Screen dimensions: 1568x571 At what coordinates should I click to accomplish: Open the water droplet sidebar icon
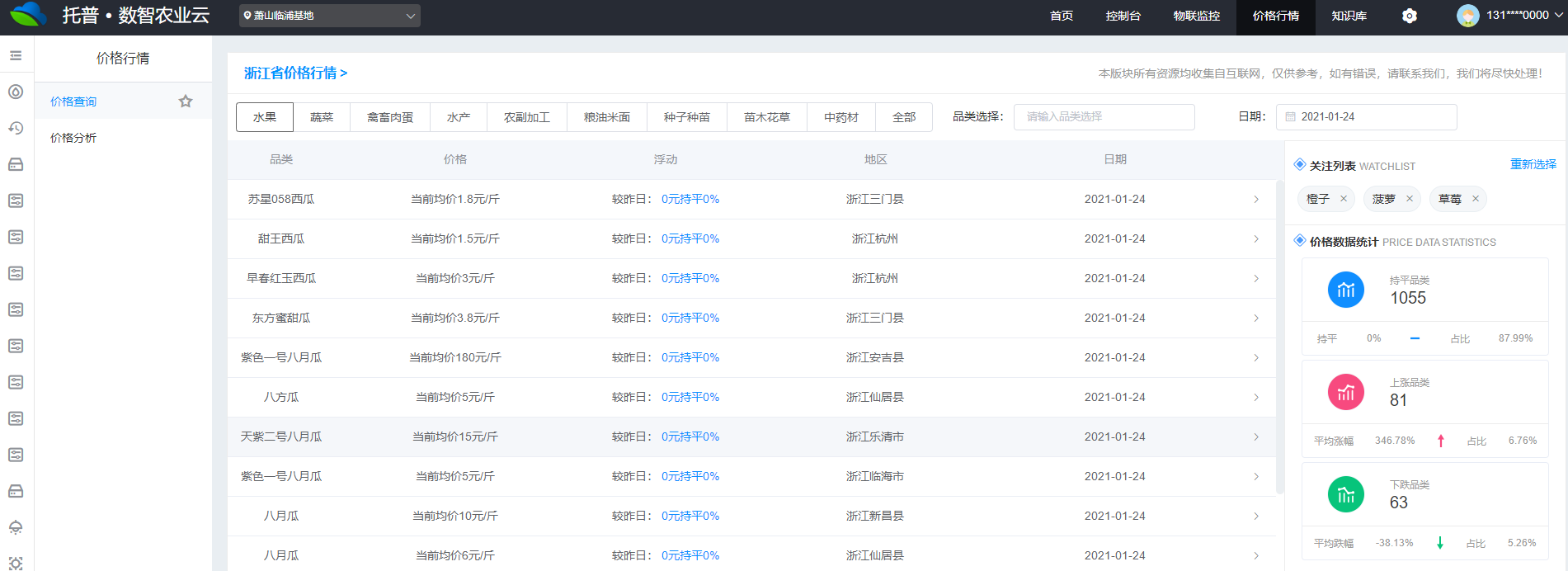click(x=16, y=92)
